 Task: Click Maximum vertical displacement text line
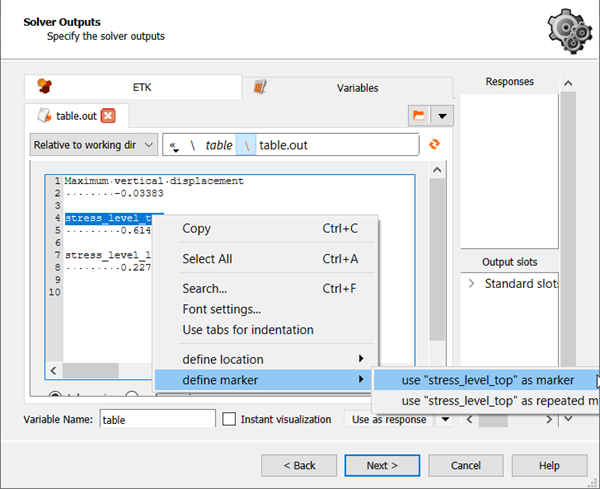point(154,181)
